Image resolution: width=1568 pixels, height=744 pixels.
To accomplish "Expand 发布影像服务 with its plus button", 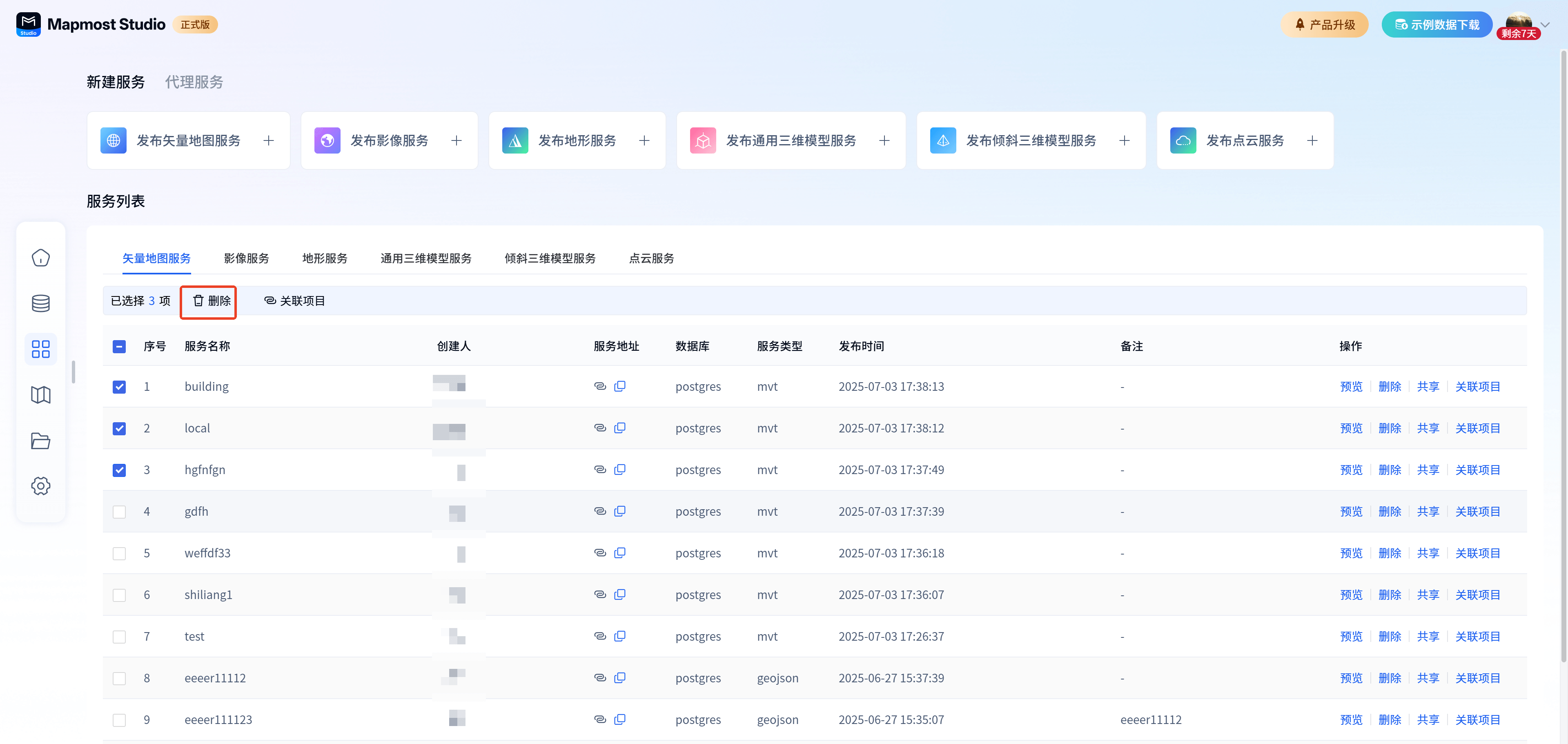I will [456, 140].
